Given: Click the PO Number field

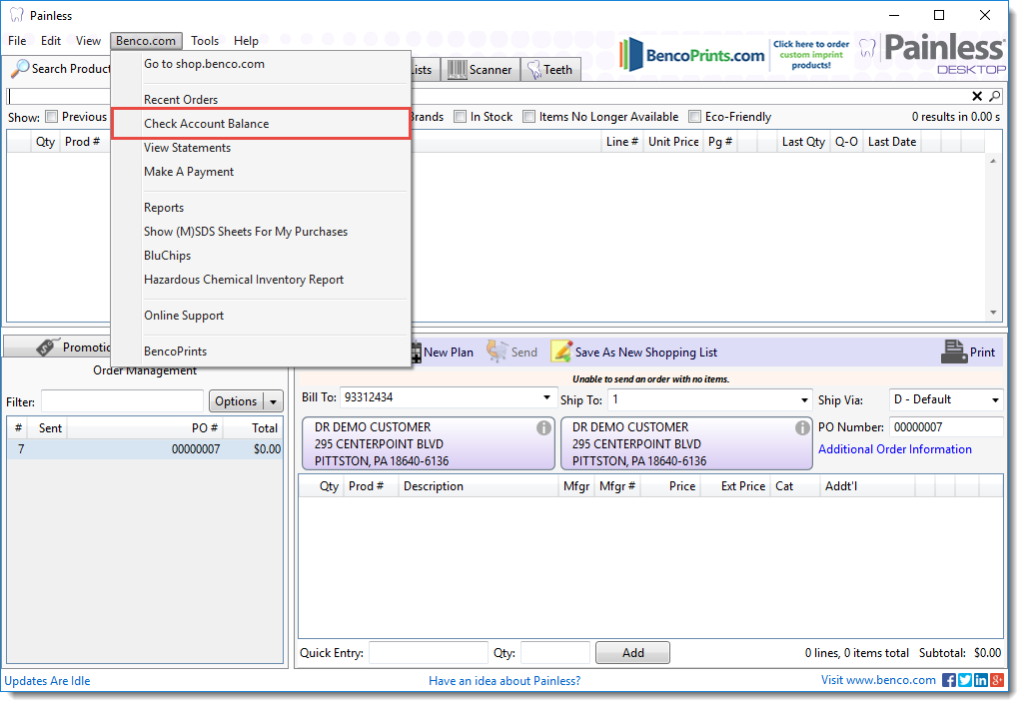Looking at the screenshot, I should click(x=946, y=427).
